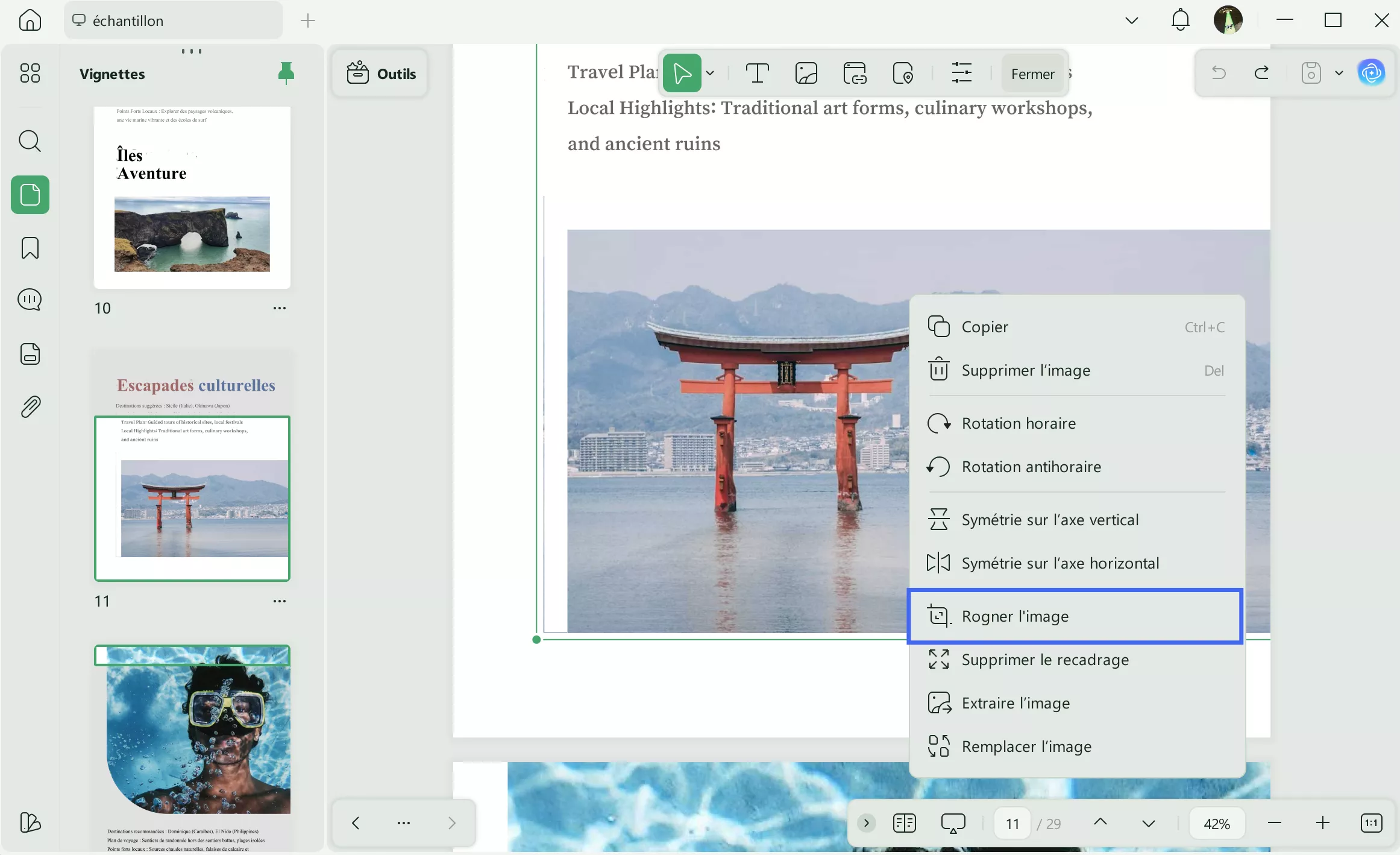
Task: Click the Fermer button
Action: click(1032, 74)
